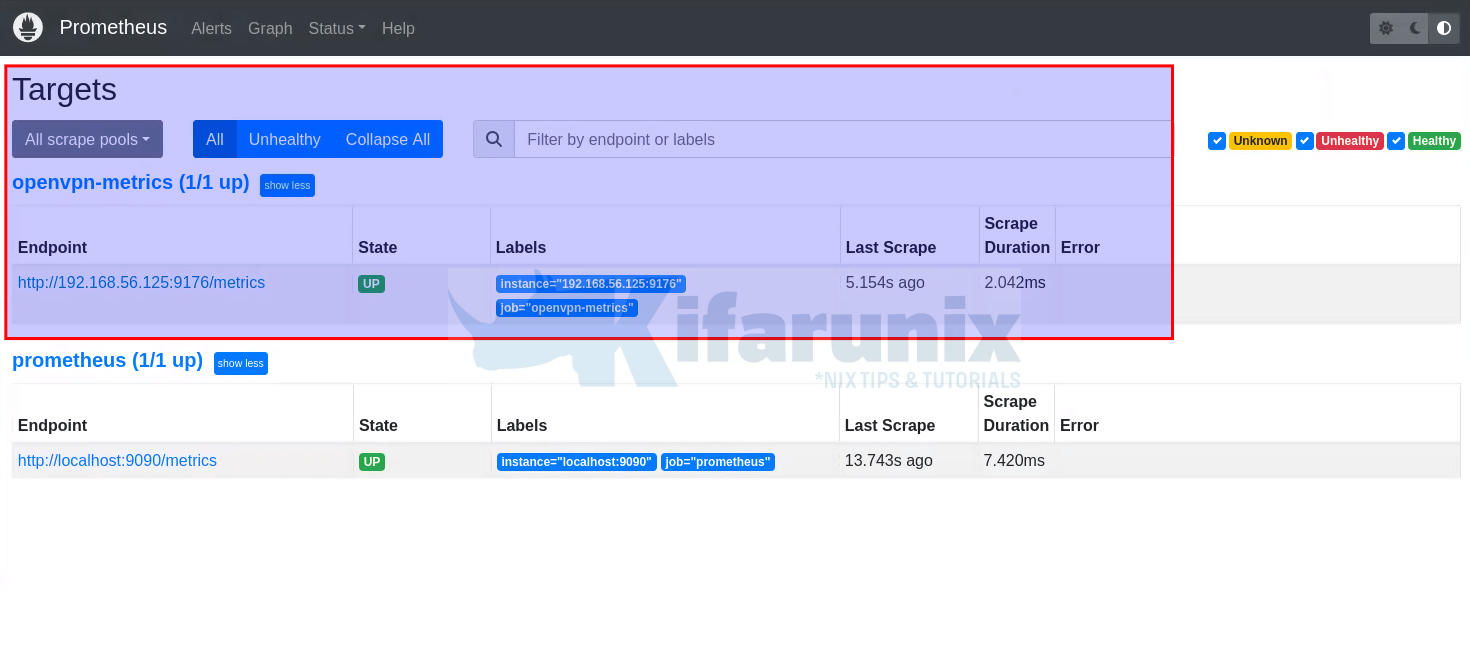Switch to dark theme moon icon

click(1415, 28)
